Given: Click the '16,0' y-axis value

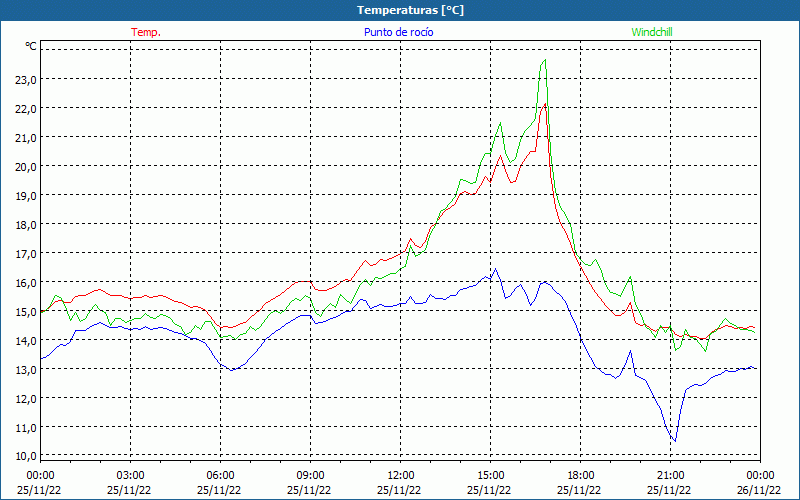Looking at the screenshot, I should (x=26, y=283).
